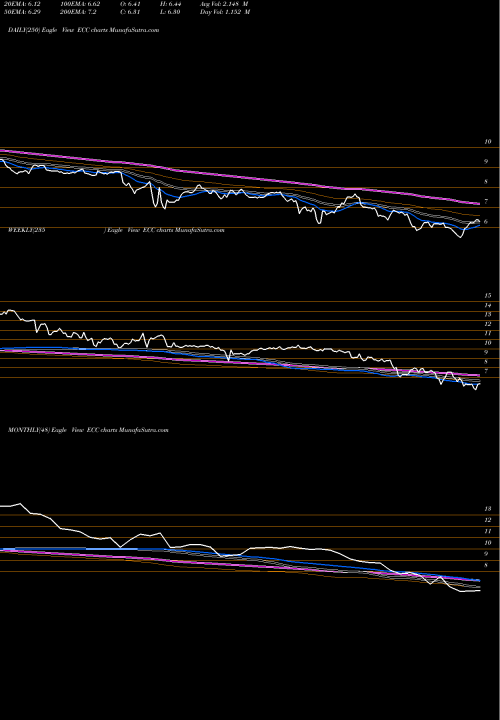Select axis label 11 on the weekly chart

pyautogui.click(x=488, y=333)
